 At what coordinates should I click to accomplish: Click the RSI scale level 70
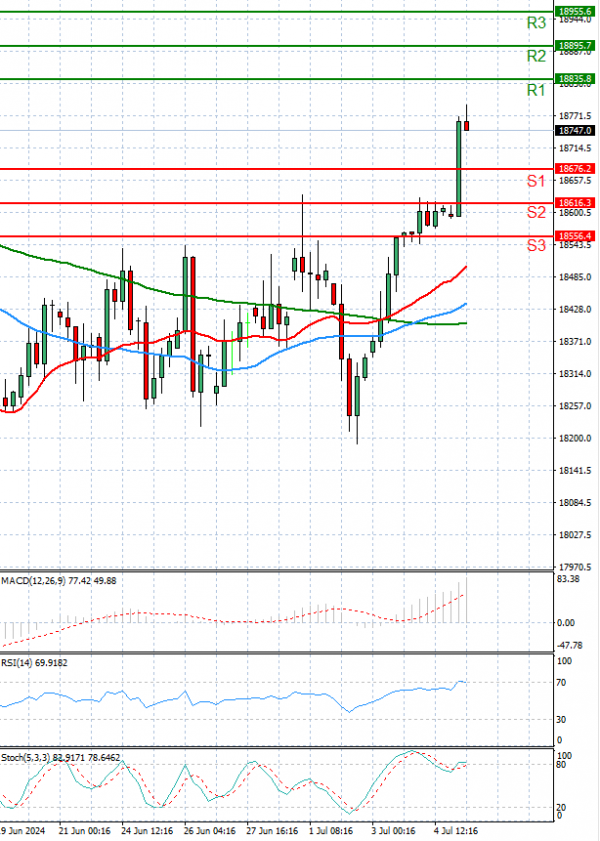[x=561, y=683]
